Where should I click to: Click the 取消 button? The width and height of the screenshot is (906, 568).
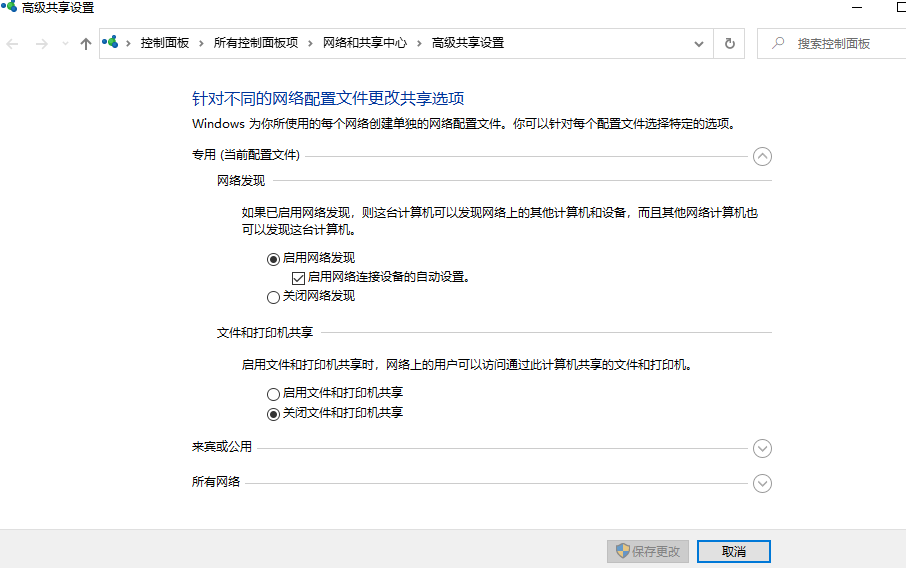(734, 552)
